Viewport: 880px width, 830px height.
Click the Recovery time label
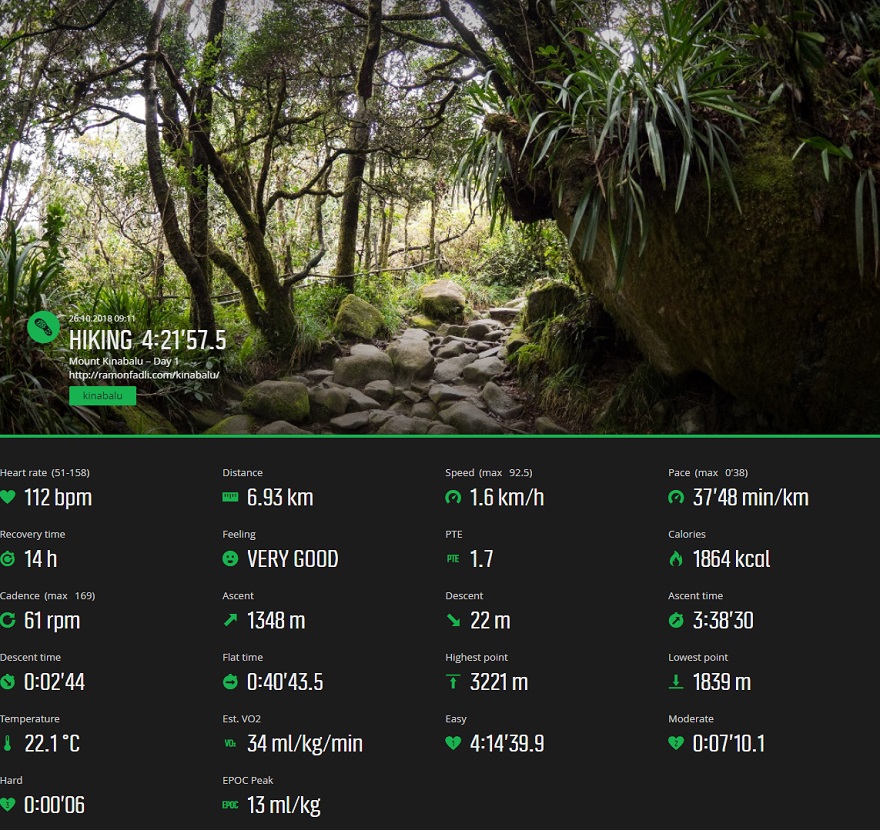click(x=33, y=534)
